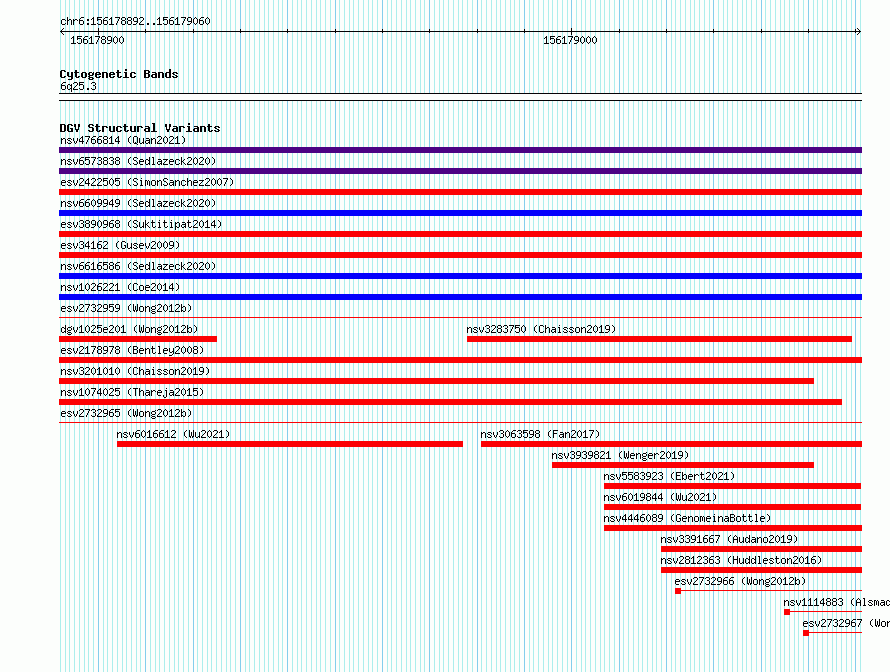Viewport: 890px width, 672px height.
Task: Click the red bar under dgv1025e201
Action: click(138, 339)
